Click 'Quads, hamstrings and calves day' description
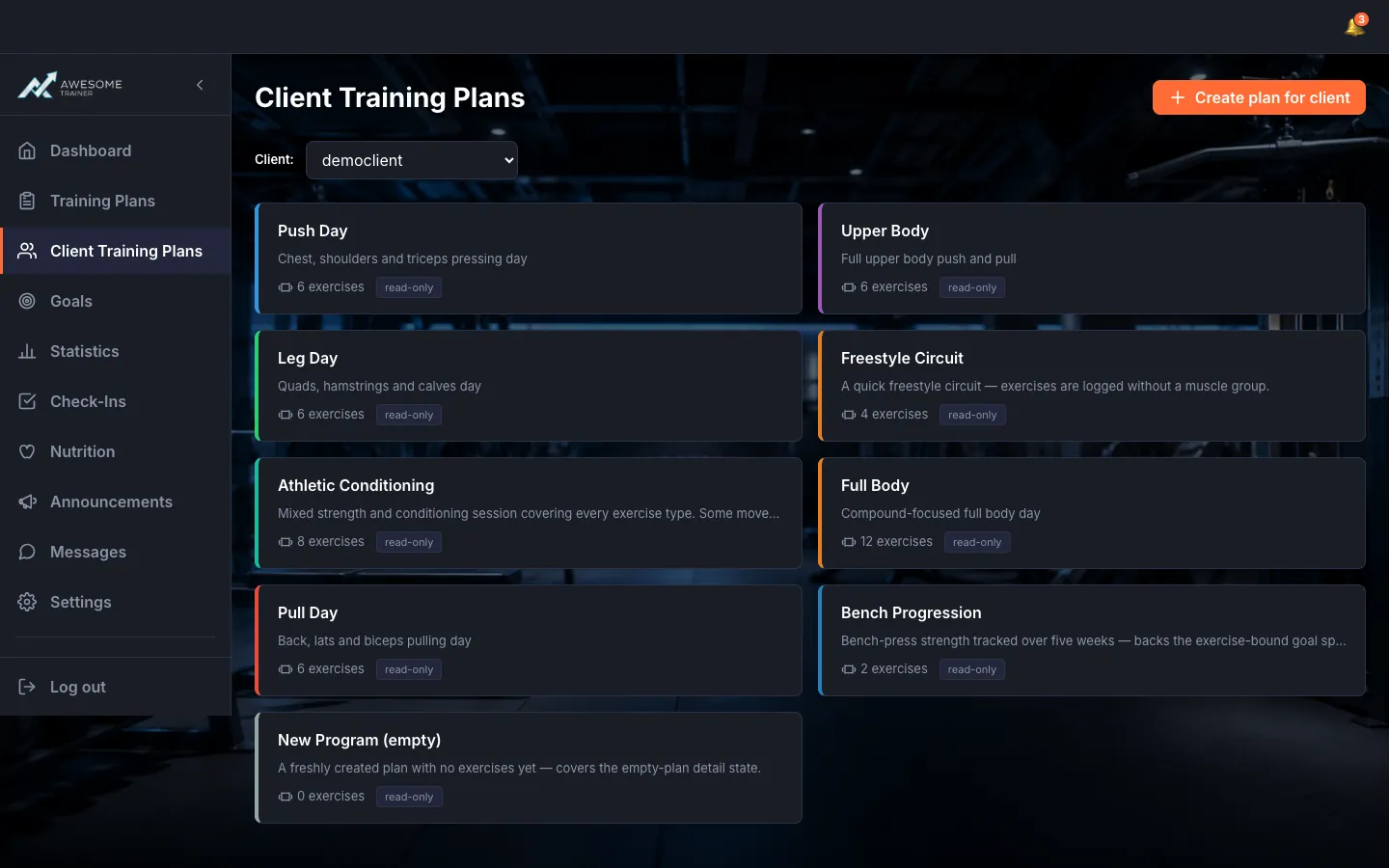This screenshot has width=1389, height=868. (379, 386)
